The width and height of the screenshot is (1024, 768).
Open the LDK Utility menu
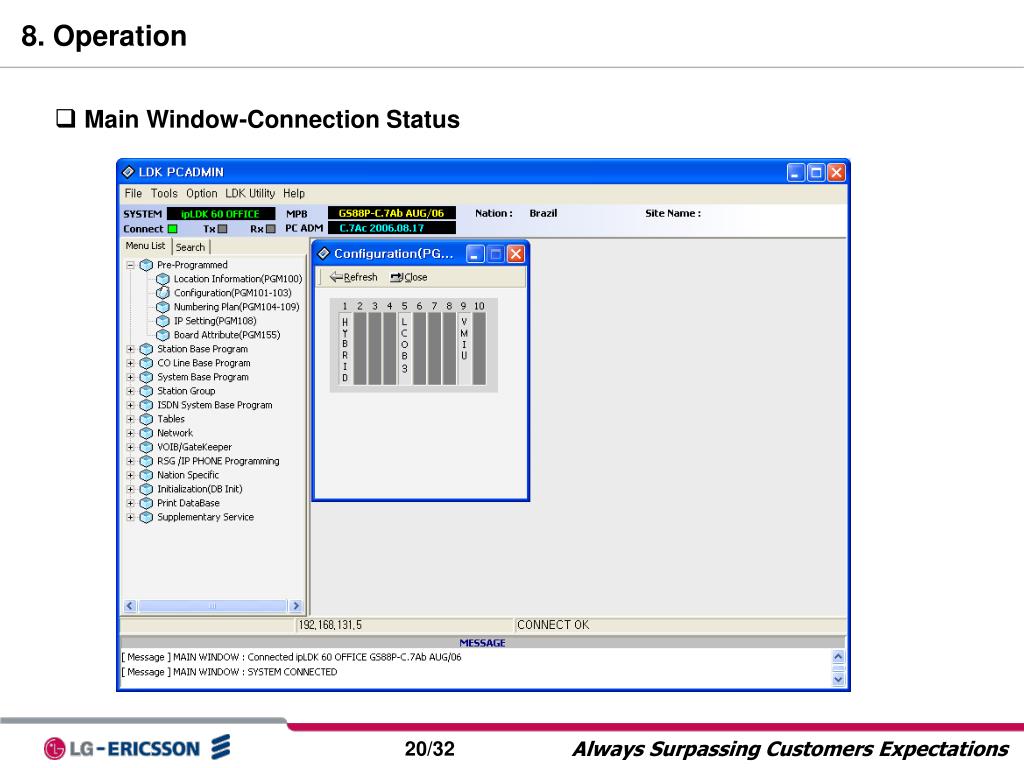pyautogui.click(x=250, y=193)
